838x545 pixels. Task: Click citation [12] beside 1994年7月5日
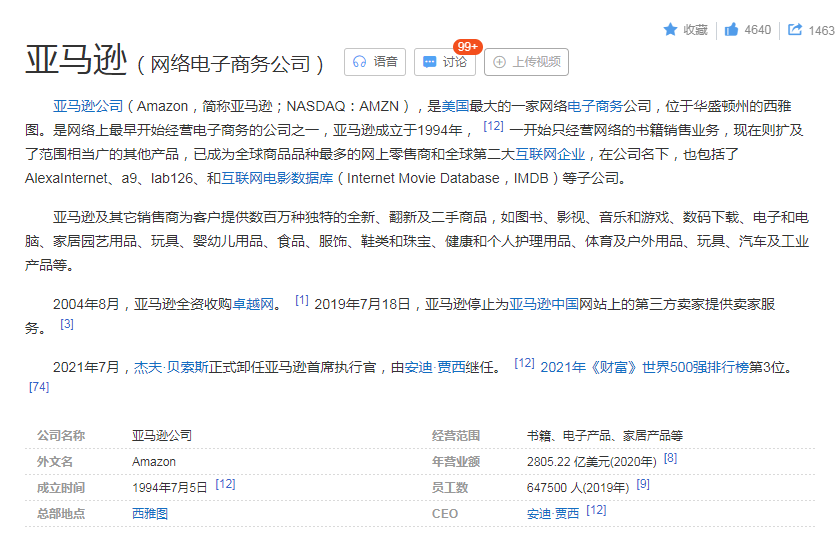click(x=225, y=484)
